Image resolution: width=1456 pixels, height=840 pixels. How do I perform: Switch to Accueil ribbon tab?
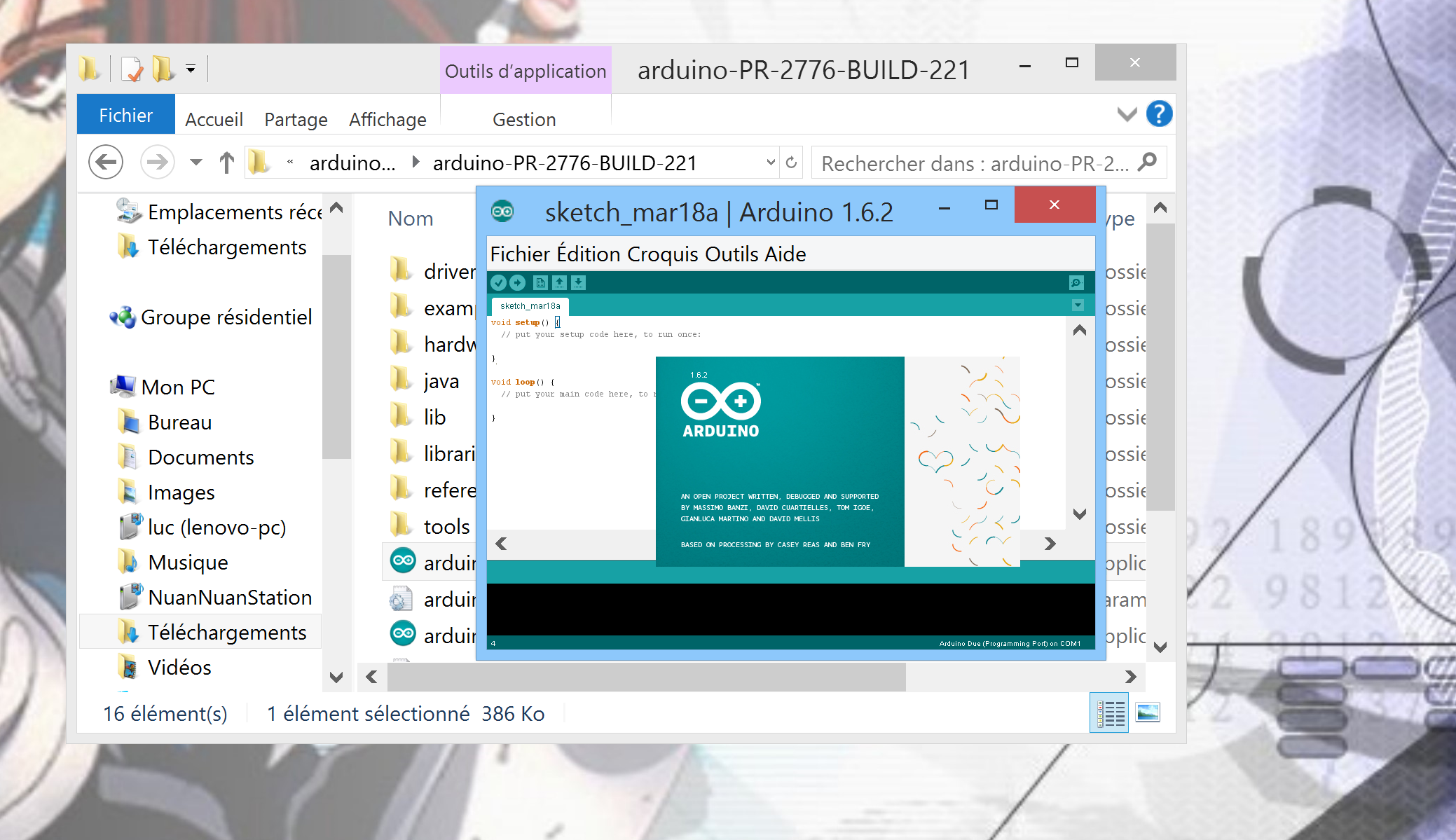[x=214, y=120]
